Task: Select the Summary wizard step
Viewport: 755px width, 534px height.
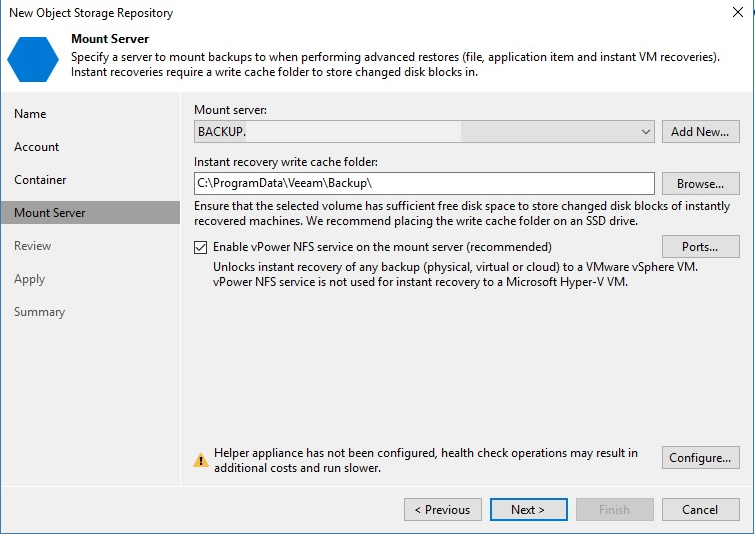Action: (39, 312)
